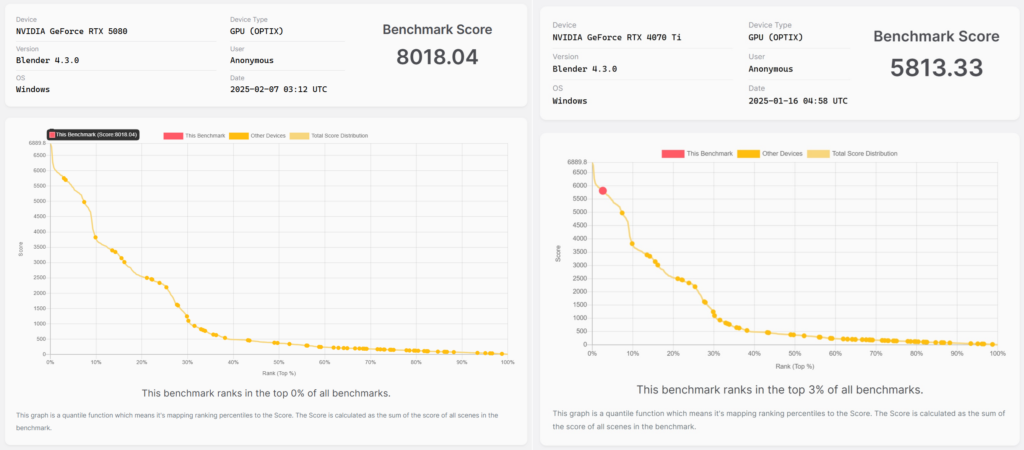Toggle "This Benchmark" legend in RTX 5080 chart
Screen dimensions: 1024x450
[x=194, y=136]
